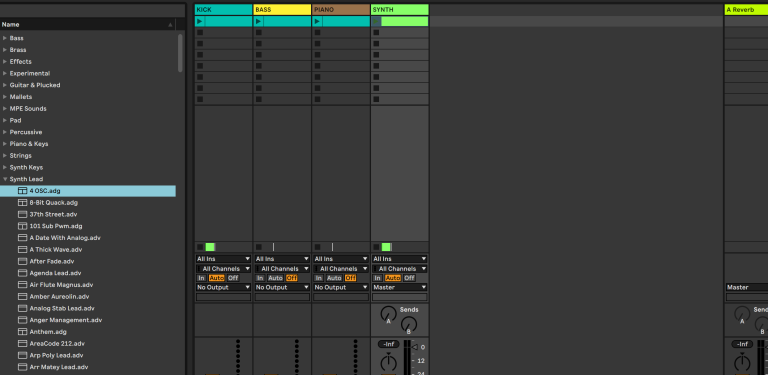
Task: Click the A Thick Wave.adv preset icon
Action: pyautogui.click(x=22, y=250)
